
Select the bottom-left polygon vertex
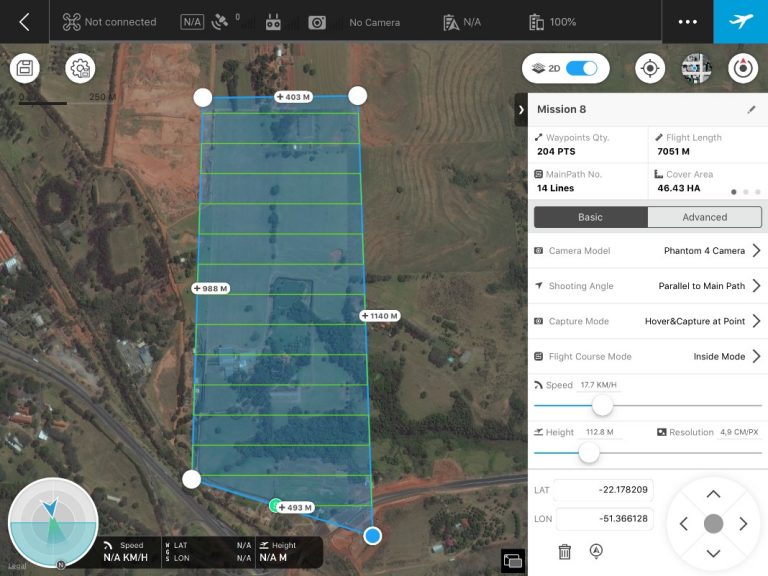192,479
